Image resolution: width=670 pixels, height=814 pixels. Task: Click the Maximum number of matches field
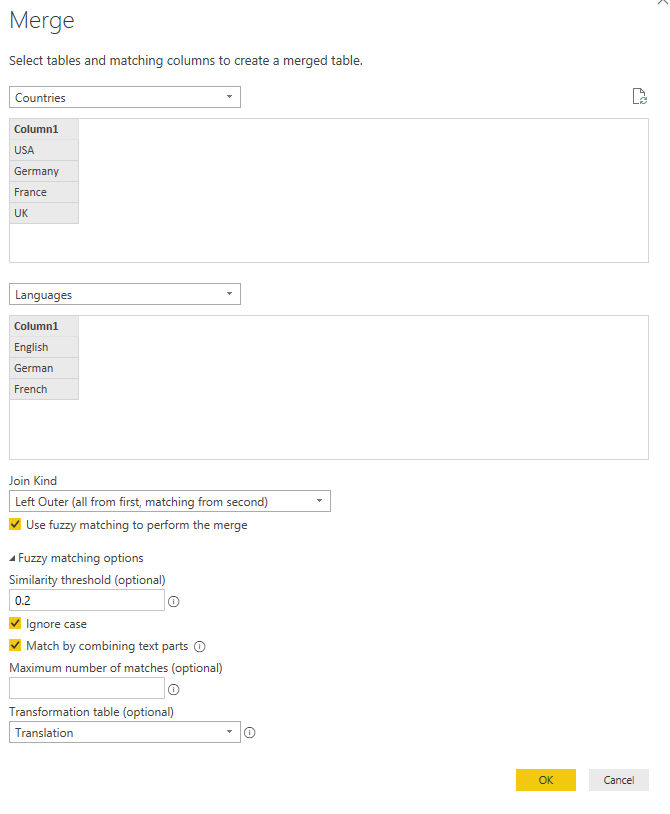pyautogui.click(x=86, y=689)
